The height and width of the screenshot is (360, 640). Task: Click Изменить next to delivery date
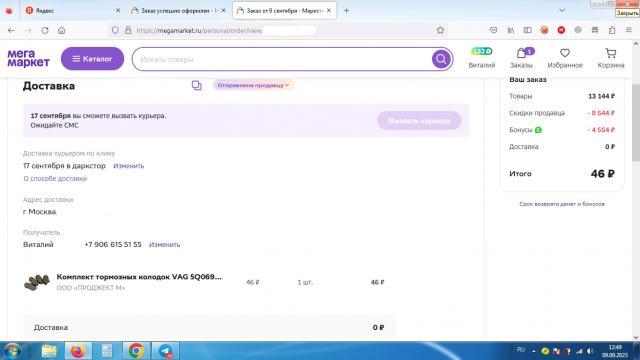tap(129, 166)
